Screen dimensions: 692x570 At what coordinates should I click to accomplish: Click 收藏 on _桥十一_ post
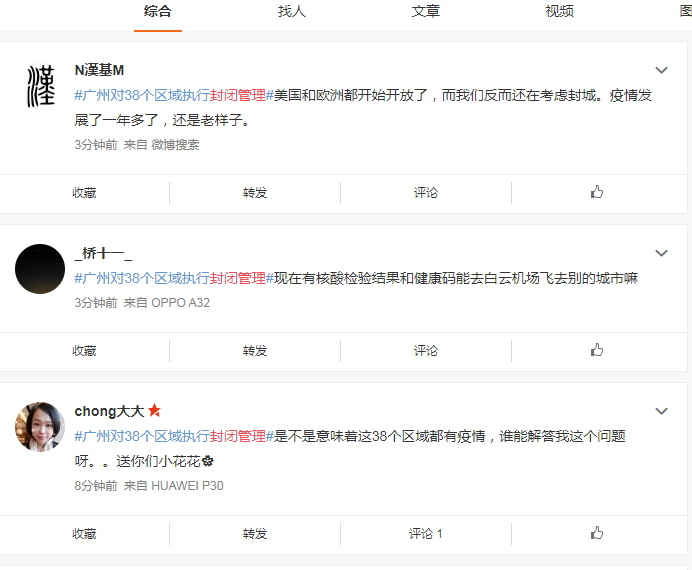84,351
